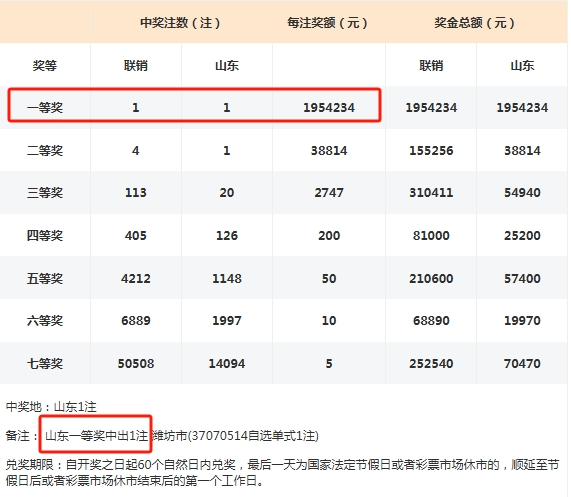This screenshot has height=497, width=571.
Task: Click the value 68890
Action: pos(431,321)
